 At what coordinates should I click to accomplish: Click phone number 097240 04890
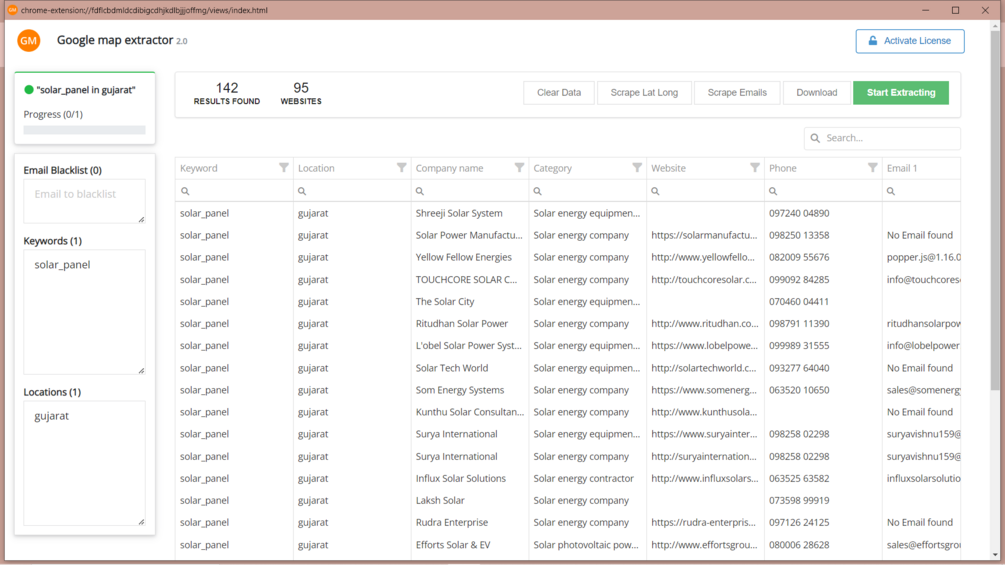pyautogui.click(x=799, y=213)
